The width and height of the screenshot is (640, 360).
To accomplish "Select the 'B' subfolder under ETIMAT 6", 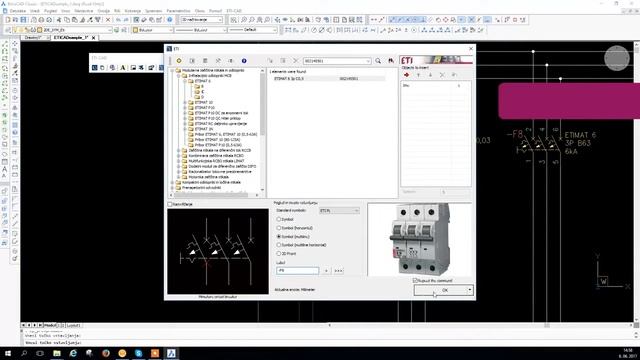I will pyautogui.click(x=202, y=87).
